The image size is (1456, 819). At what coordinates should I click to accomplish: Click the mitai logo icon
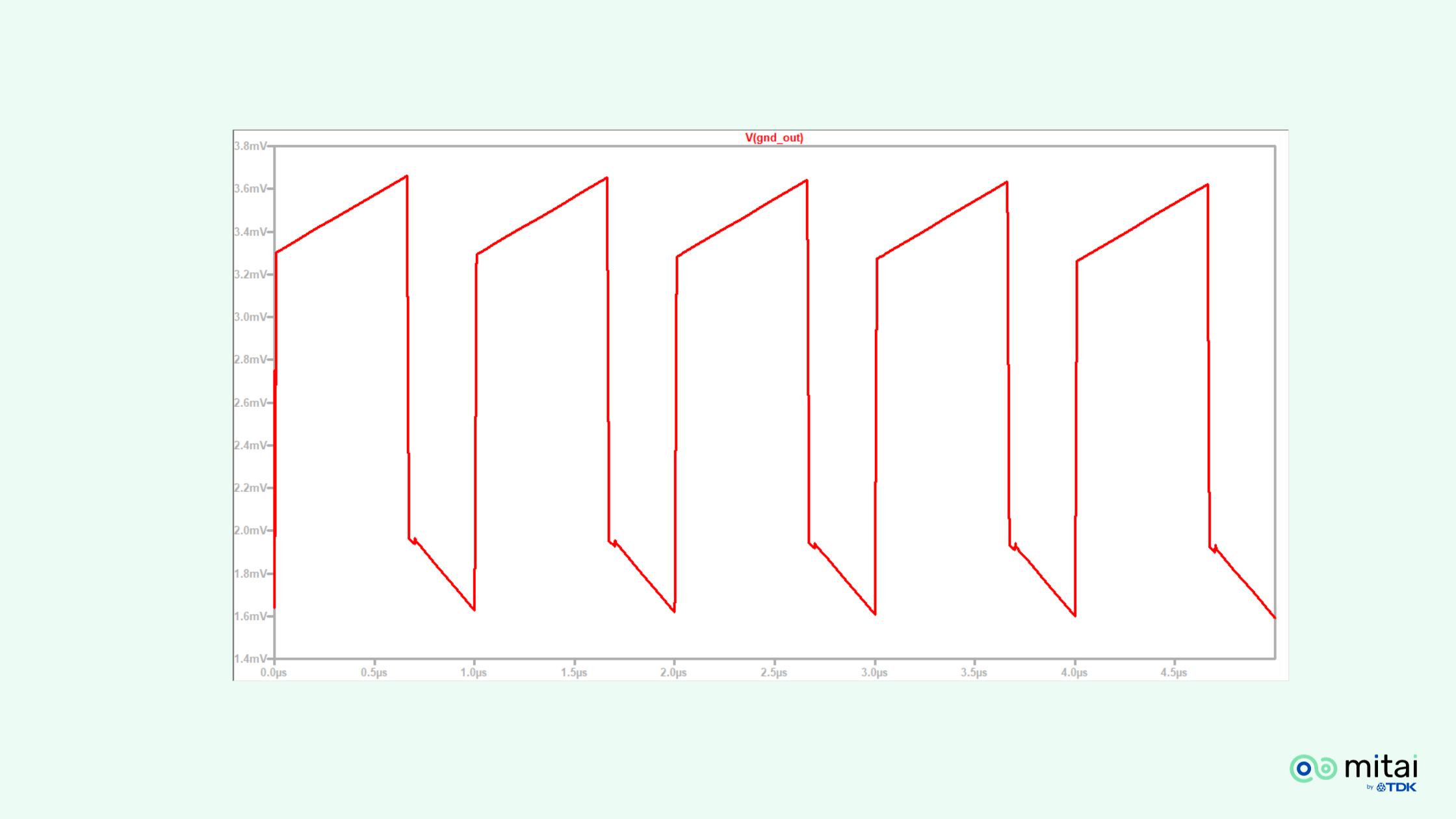point(1313,768)
